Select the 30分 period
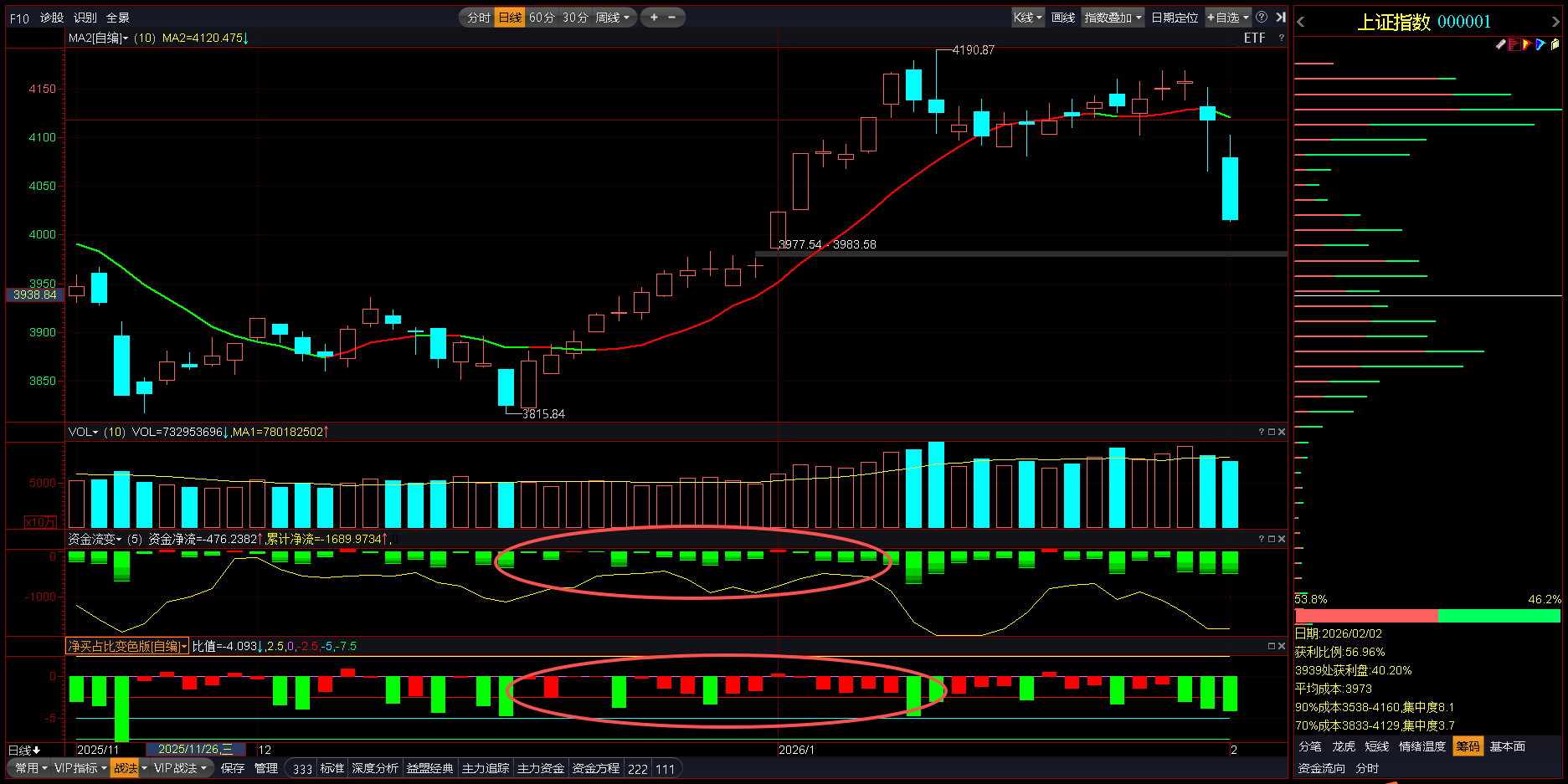 click(x=575, y=18)
